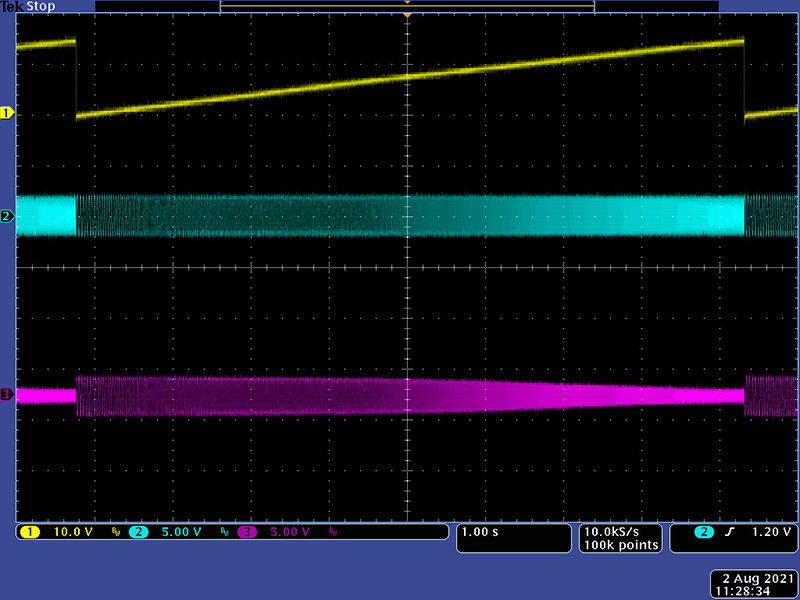800x600 pixels.
Task: Click the record view bar at top
Action: coord(407,6)
